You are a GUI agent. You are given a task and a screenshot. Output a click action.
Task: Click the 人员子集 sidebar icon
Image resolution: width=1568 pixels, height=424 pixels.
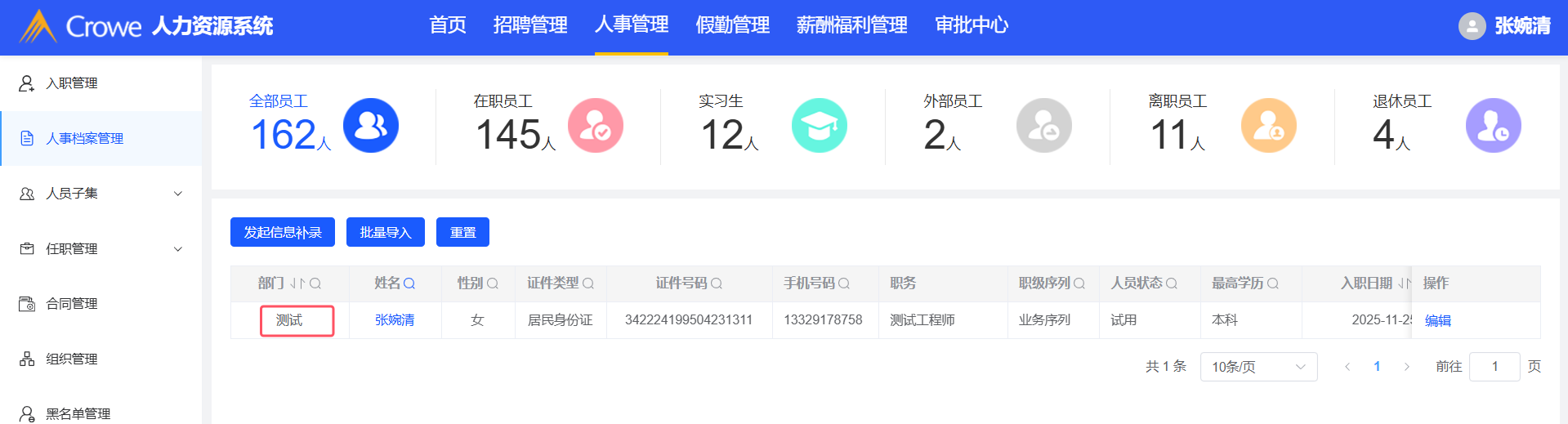(x=27, y=194)
